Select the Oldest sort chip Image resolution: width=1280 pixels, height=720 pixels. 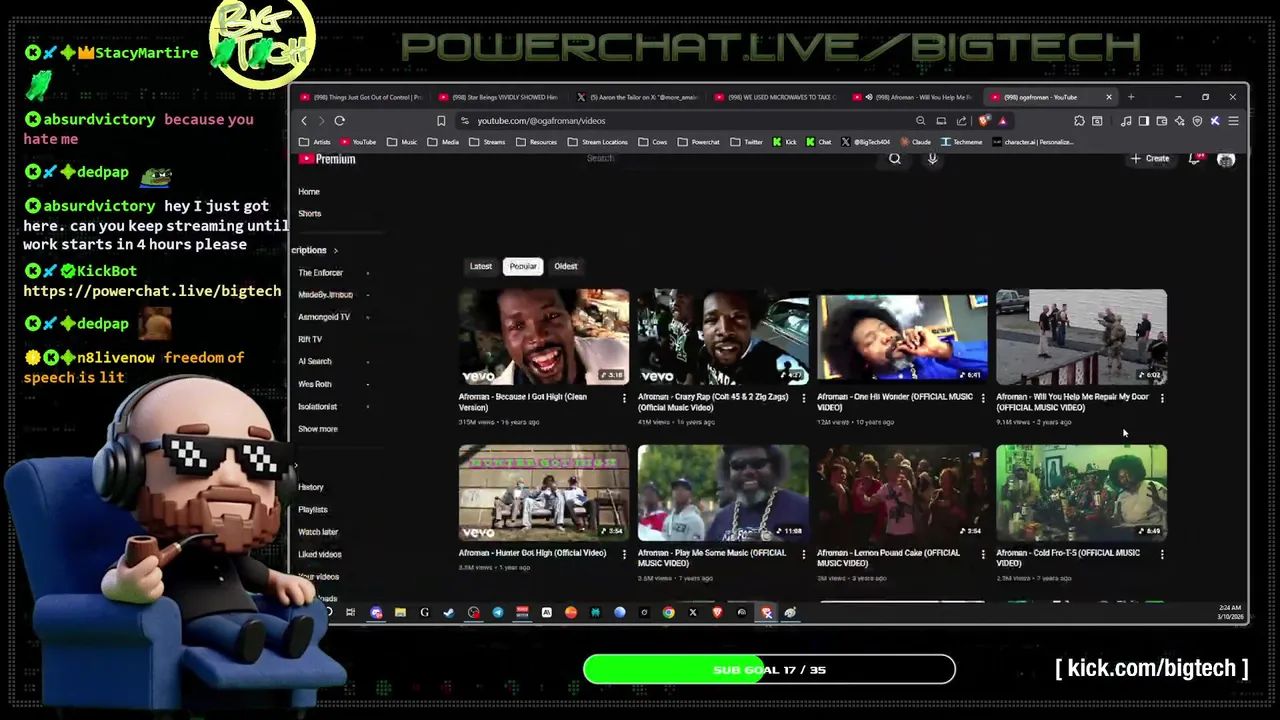[566, 266]
